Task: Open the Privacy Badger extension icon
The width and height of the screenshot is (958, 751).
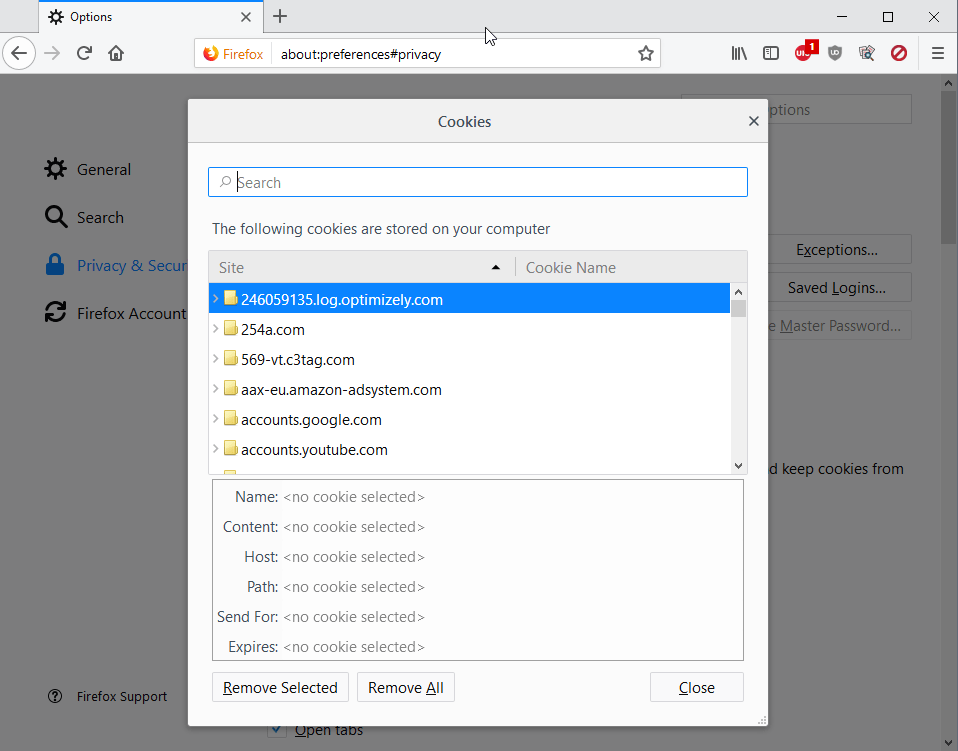Action: point(866,54)
